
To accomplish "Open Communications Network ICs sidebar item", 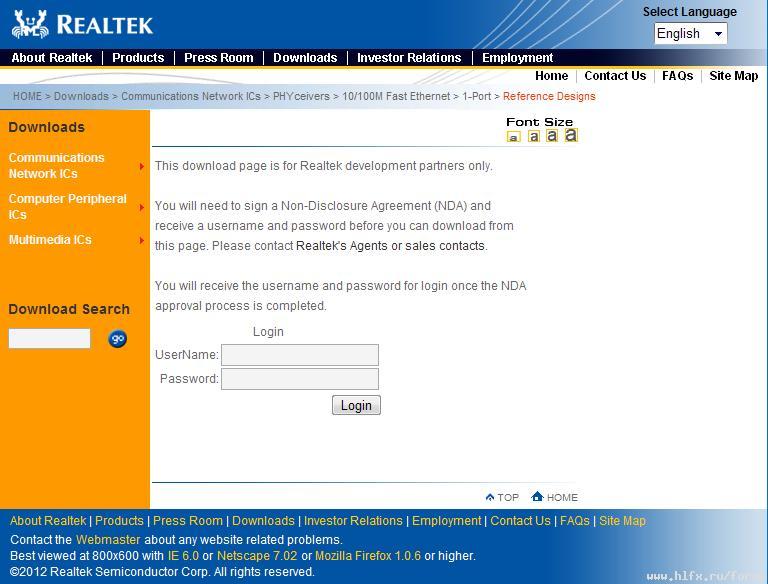I will [x=56, y=166].
